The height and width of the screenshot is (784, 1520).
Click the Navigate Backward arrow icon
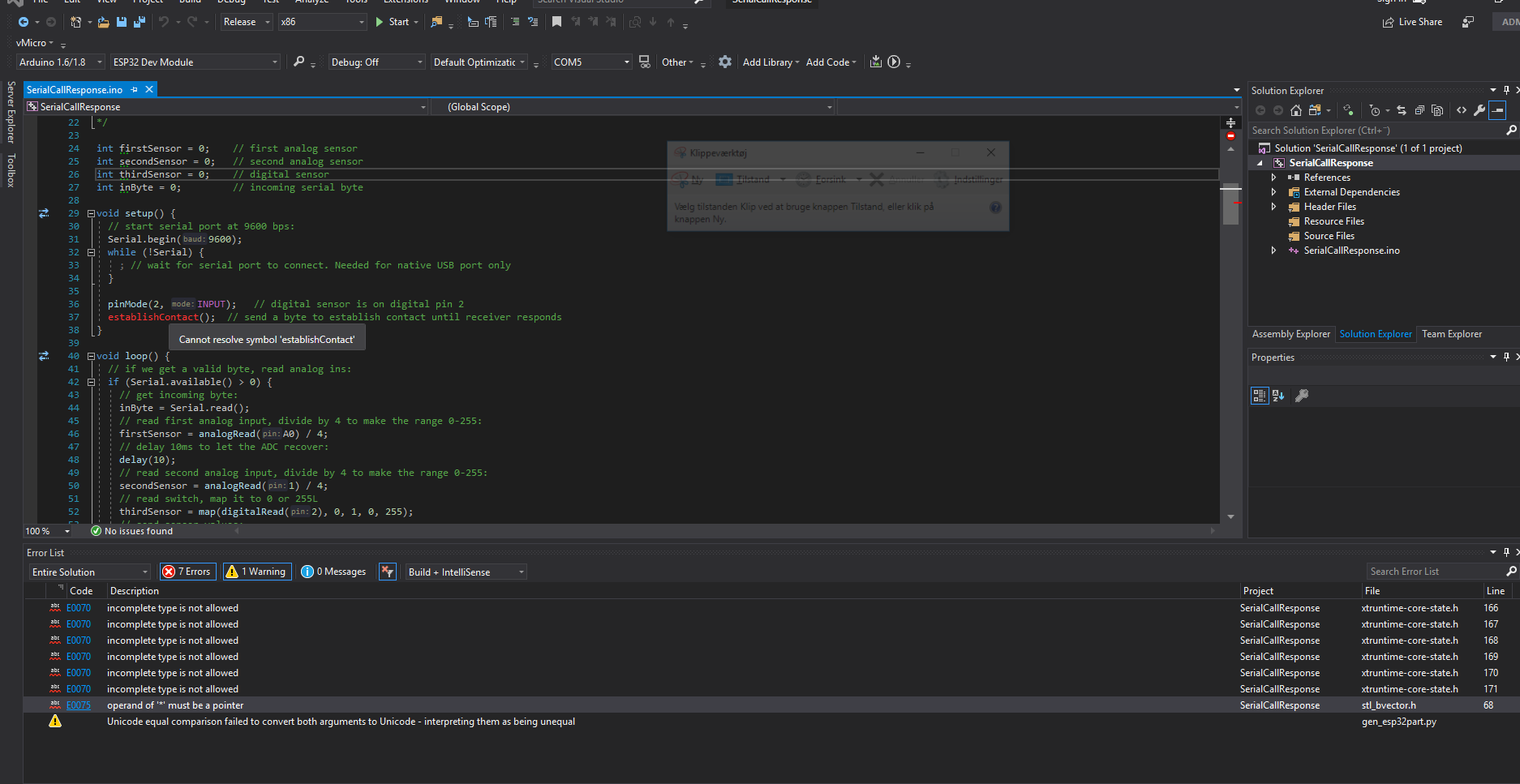pos(24,22)
